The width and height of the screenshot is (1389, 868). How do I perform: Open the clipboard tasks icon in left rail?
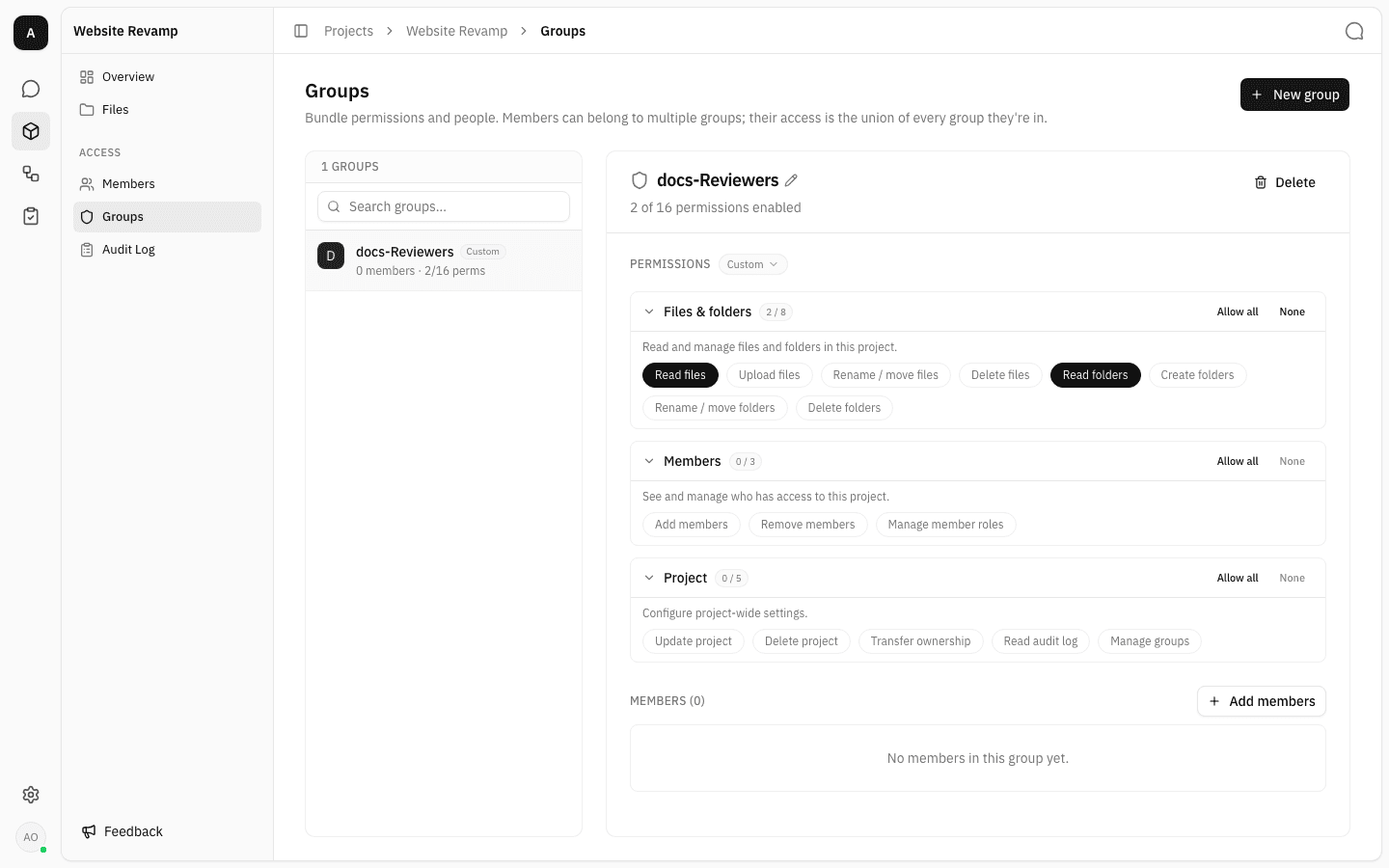(31, 216)
